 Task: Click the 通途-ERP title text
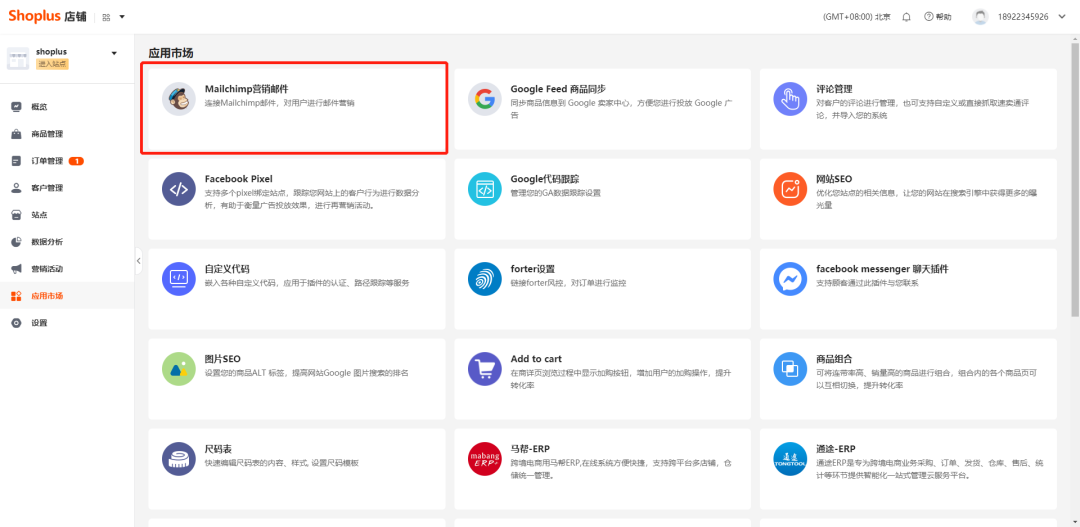pos(835,448)
